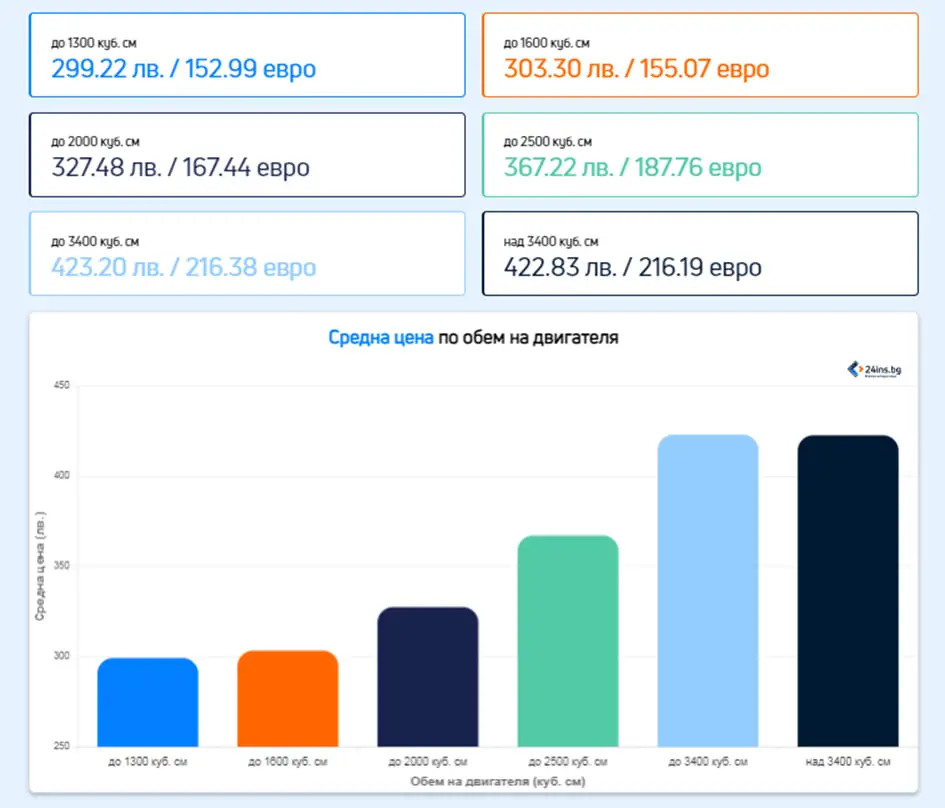Click x-axis label 'до 1300 куб. см'
The image size is (945, 808).
point(148,762)
